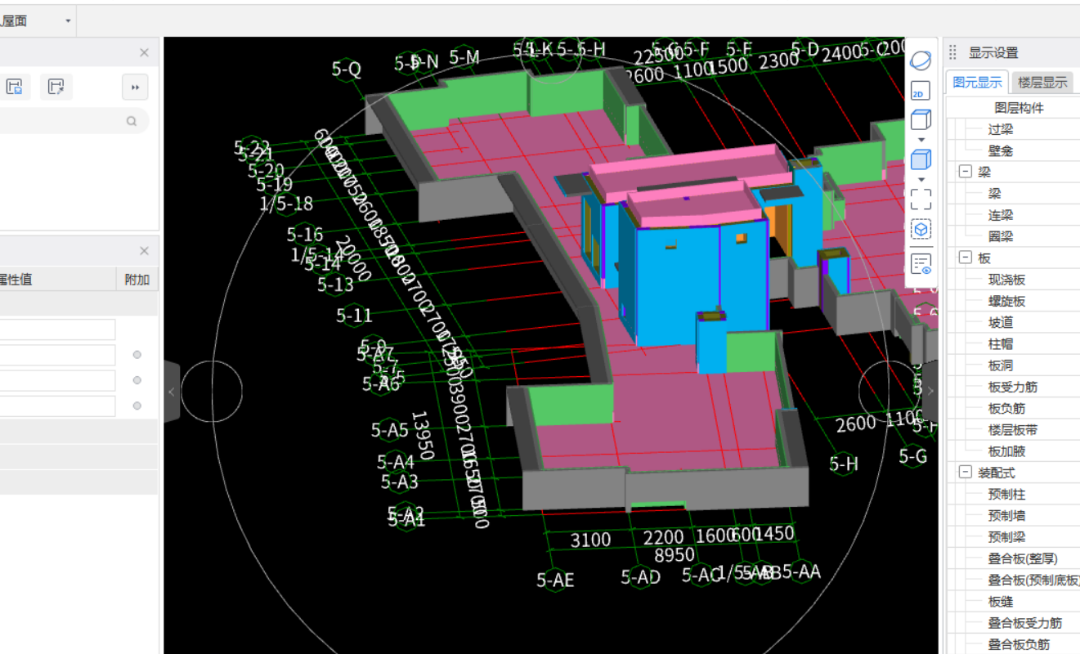Close the upper left component list panel
Image resolution: width=1080 pixels, height=654 pixels.
point(144,52)
